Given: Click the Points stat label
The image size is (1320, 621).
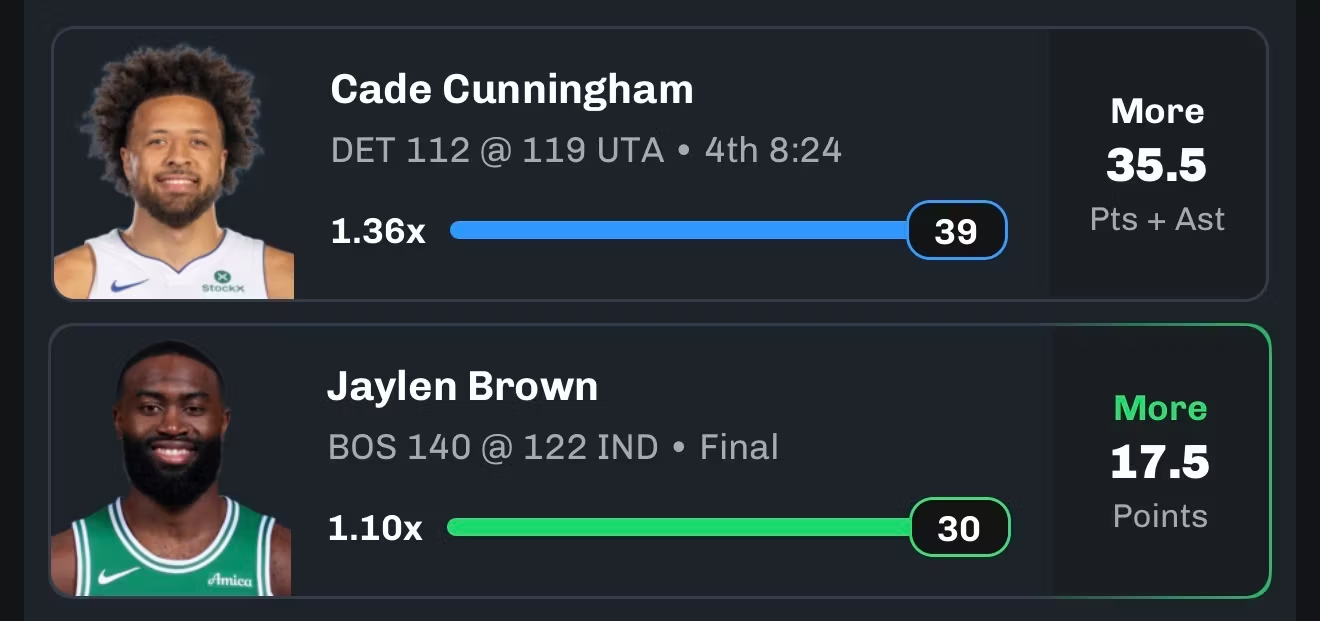Looking at the screenshot, I should pyautogui.click(x=1160, y=516).
